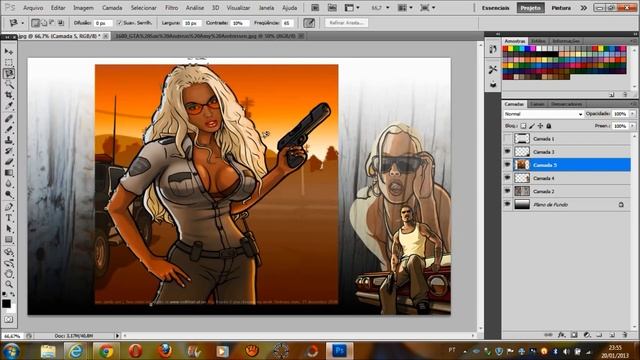The width and height of the screenshot is (640, 360).
Task: Select the Gradient tool
Action: [x=9, y=173]
